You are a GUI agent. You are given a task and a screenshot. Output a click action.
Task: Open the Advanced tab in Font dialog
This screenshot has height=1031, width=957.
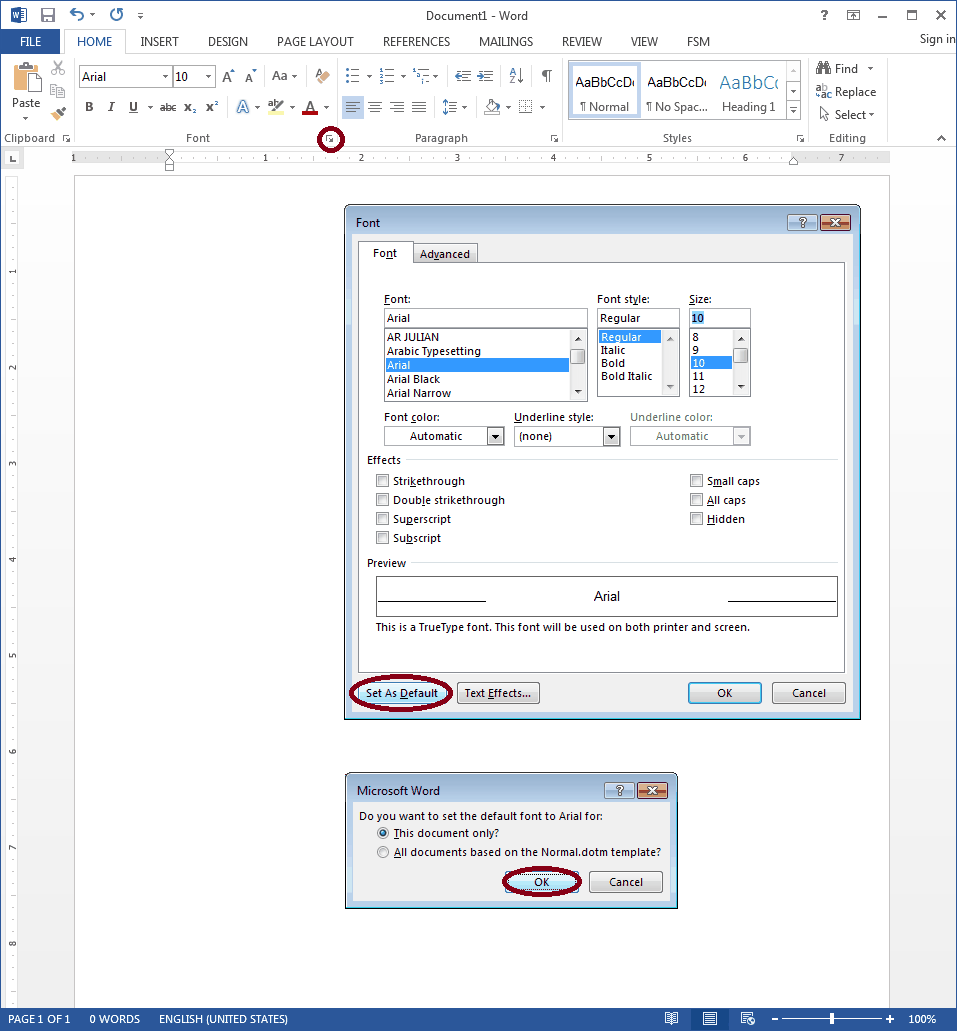(x=445, y=254)
